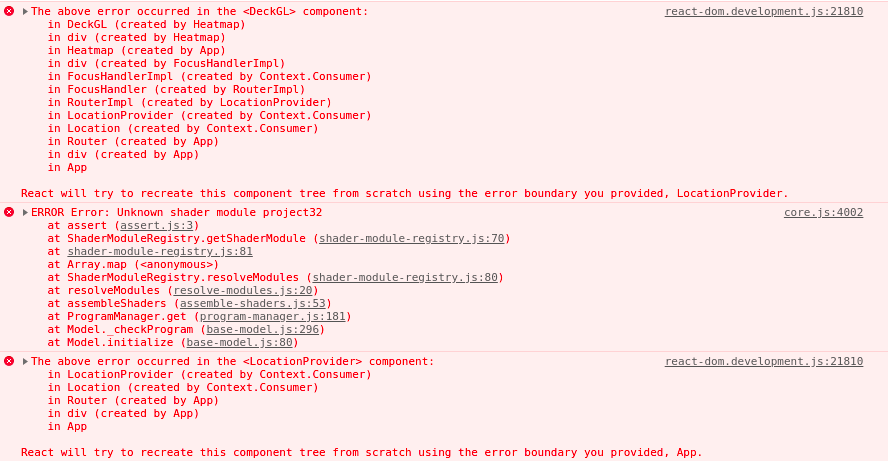Screen dimensions: 888x461
Task: Open the assemble-shaders.js:53 link
Action: click(x=253, y=304)
